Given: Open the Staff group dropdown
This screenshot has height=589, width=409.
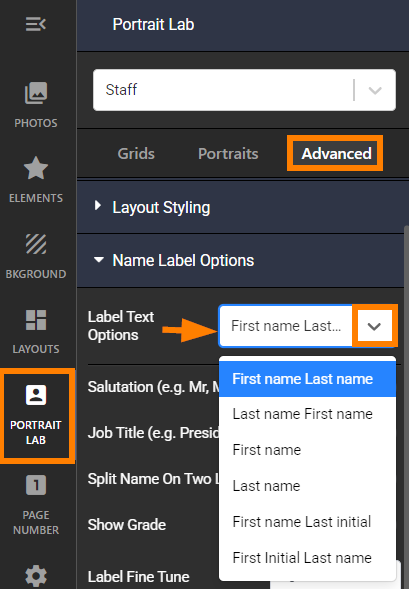Looking at the screenshot, I should (x=244, y=90).
